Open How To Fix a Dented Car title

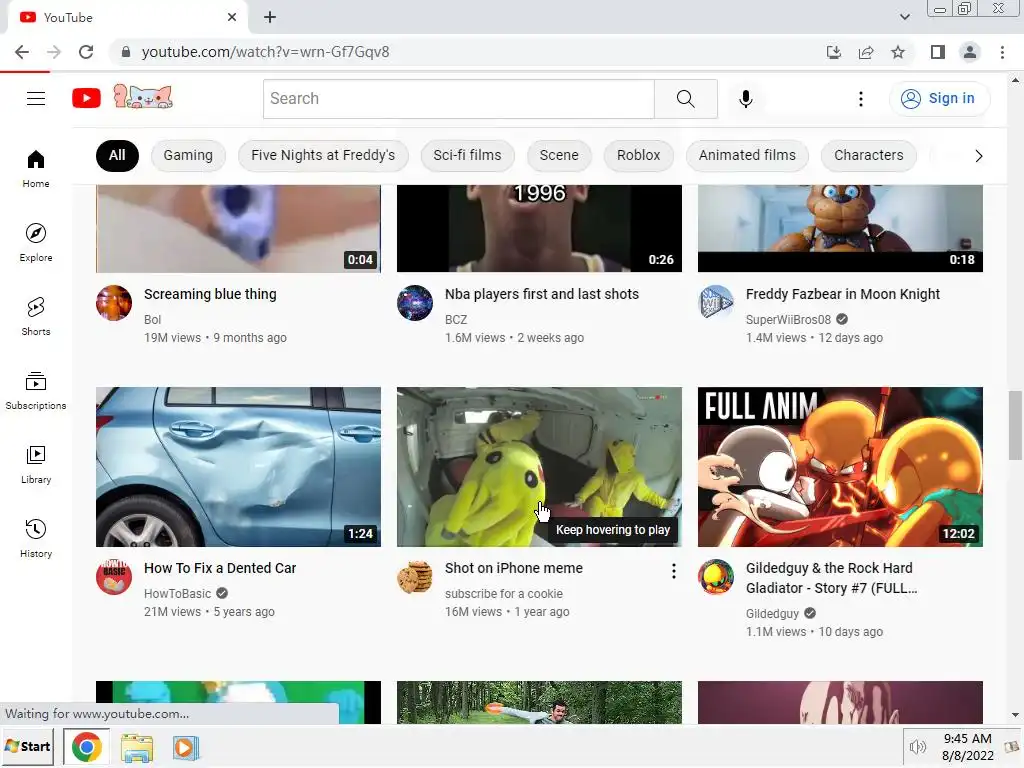(220, 568)
